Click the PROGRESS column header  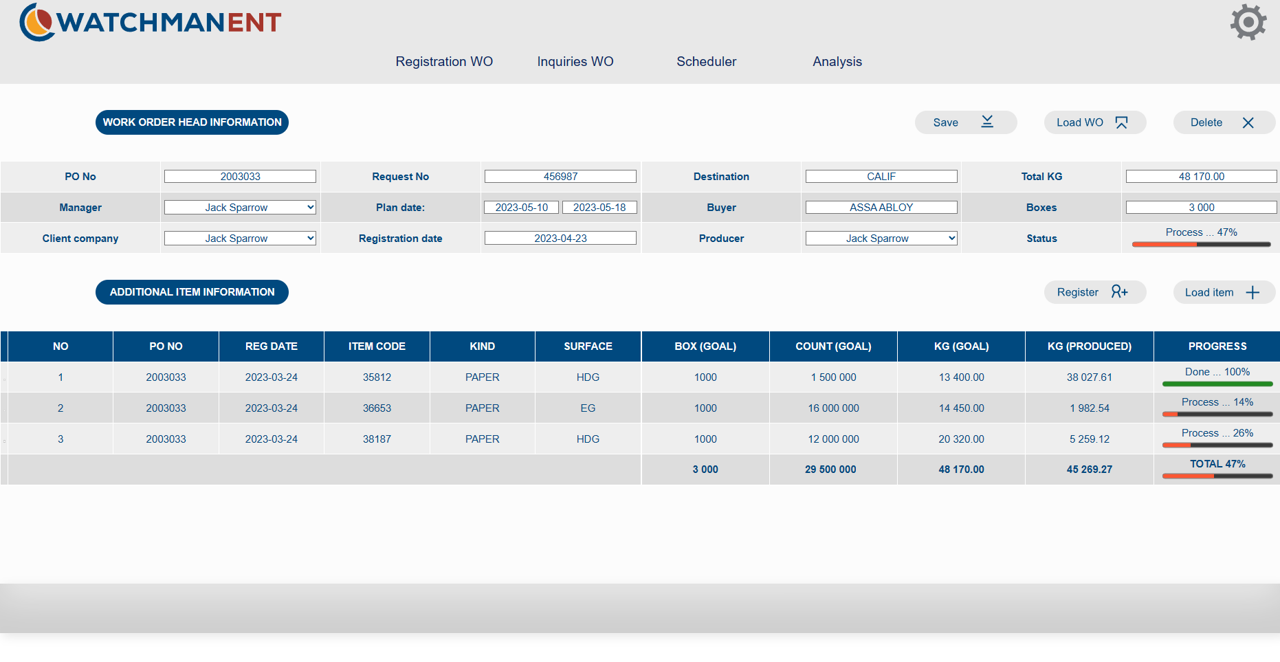(x=1217, y=346)
